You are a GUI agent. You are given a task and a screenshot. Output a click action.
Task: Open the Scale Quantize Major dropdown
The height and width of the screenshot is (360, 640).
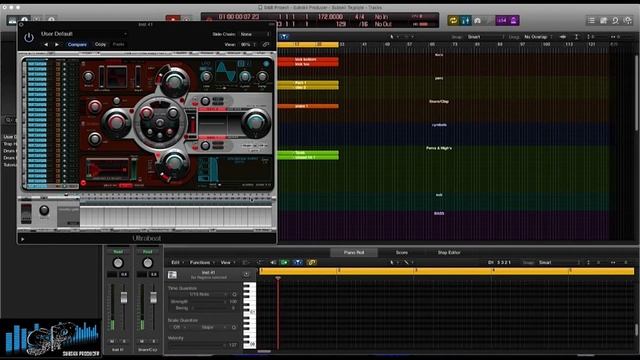209,327
